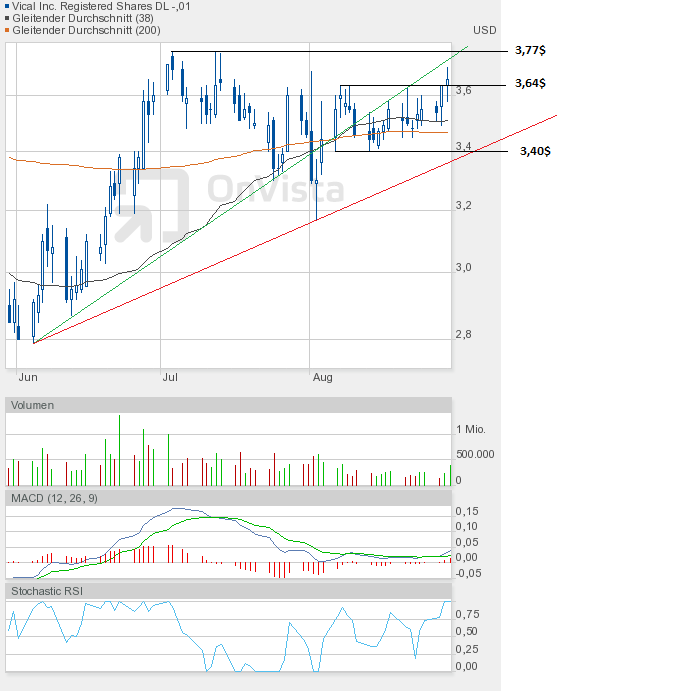Screen dimensions: 683x691
Task: Click the 1 Mio. volume axis label
Action: 471,429
